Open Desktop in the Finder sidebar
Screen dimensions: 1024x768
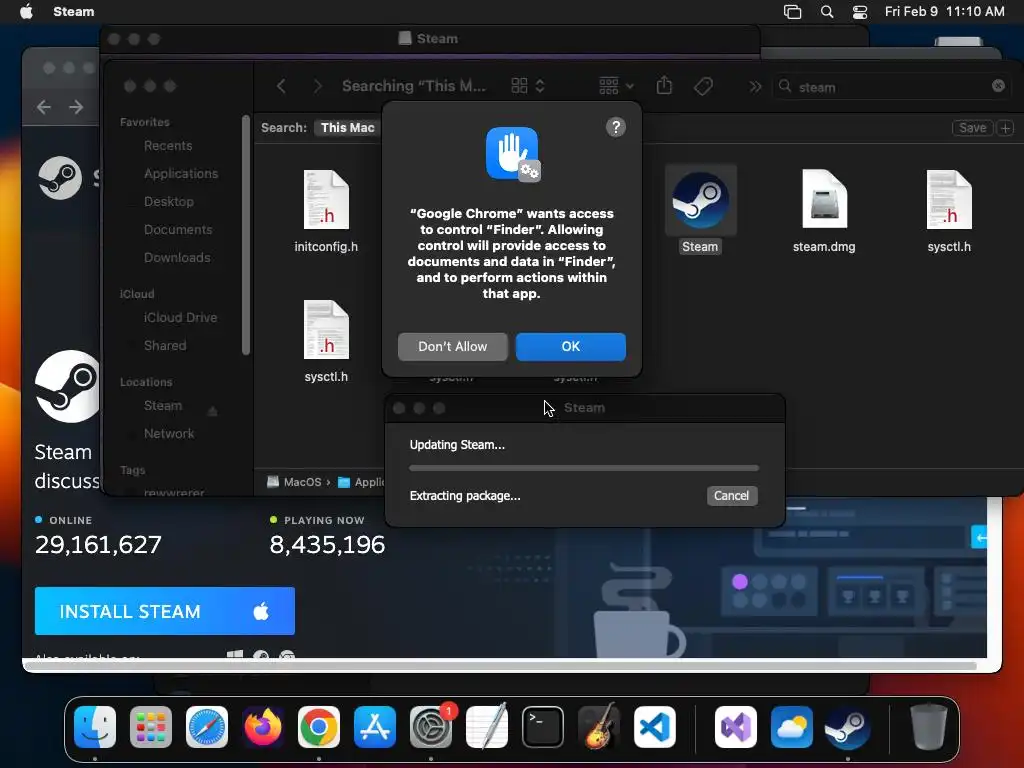[168, 202]
